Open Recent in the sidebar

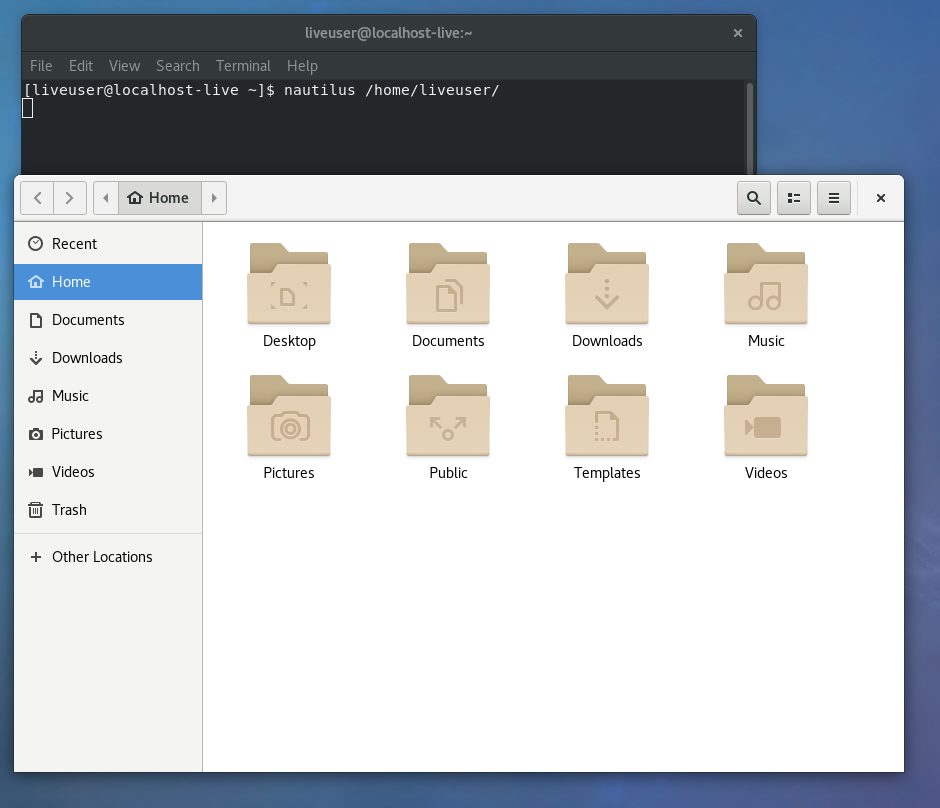108,244
